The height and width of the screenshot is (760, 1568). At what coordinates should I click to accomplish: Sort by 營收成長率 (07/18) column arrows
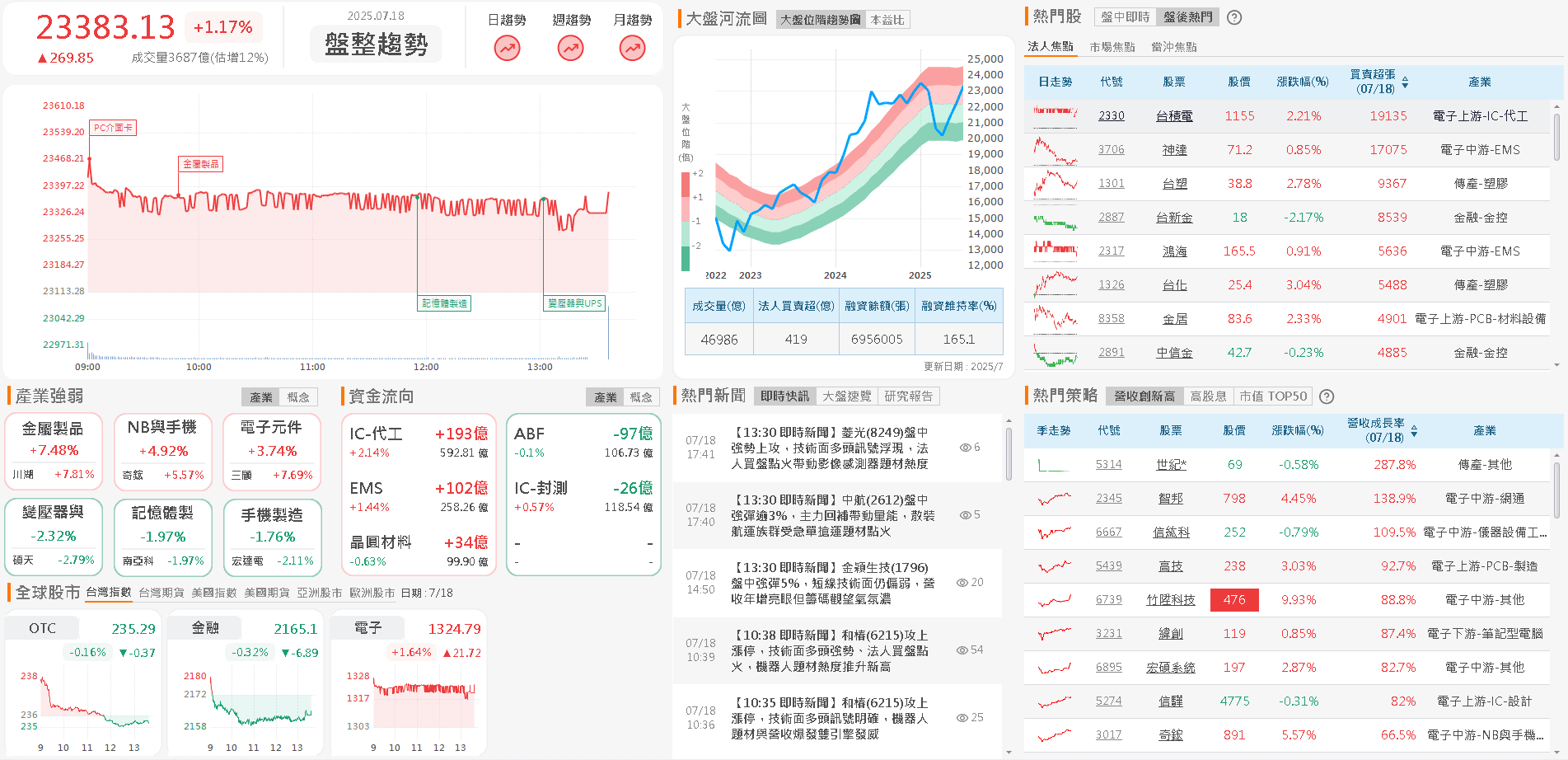(x=1414, y=431)
